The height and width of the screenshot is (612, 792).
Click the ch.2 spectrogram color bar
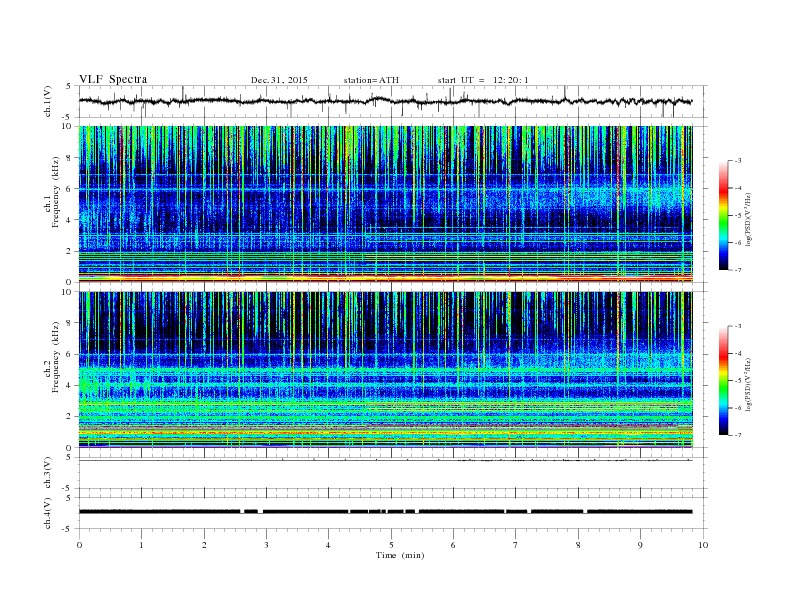point(723,381)
